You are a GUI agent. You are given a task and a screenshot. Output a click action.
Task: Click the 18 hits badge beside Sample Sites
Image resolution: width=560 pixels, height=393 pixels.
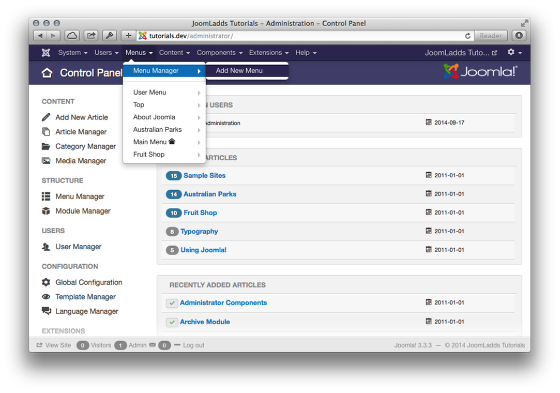[174, 175]
